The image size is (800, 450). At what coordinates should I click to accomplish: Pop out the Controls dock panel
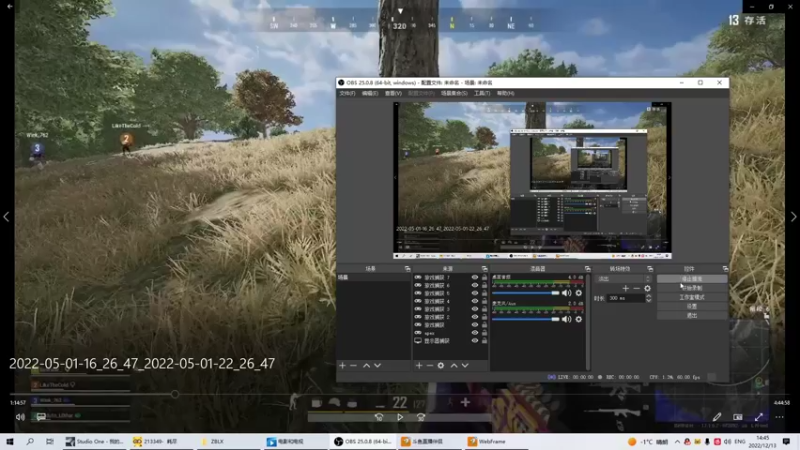[725, 268]
